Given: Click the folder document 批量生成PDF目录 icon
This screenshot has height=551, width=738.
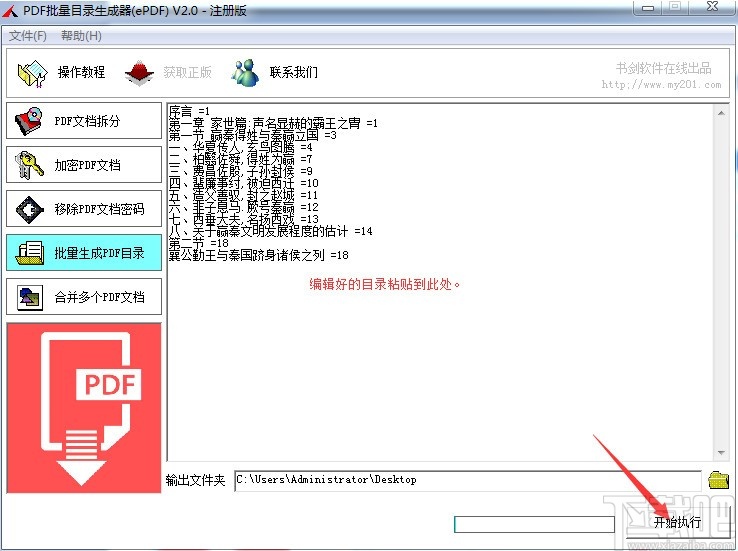Looking at the screenshot, I should pyautogui.click(x=30, y=253).
